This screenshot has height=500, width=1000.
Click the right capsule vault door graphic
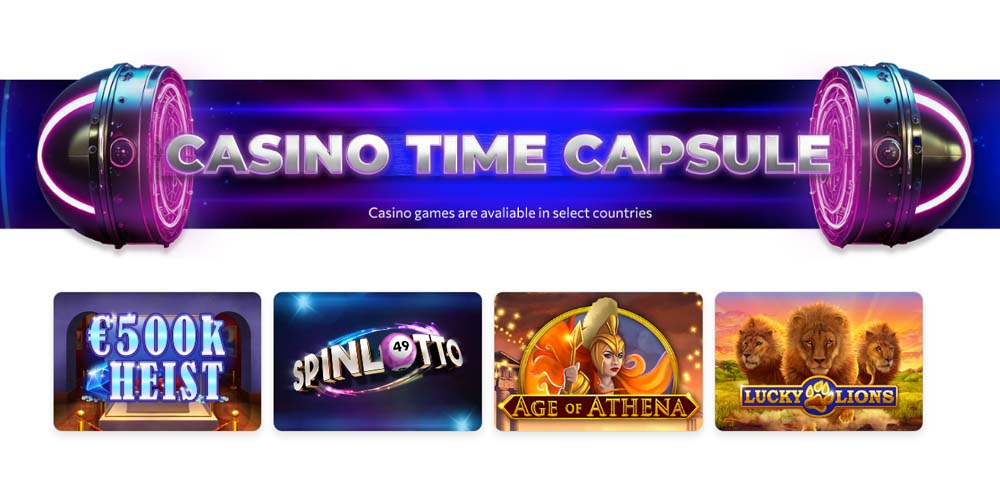(x=892, y=154)
